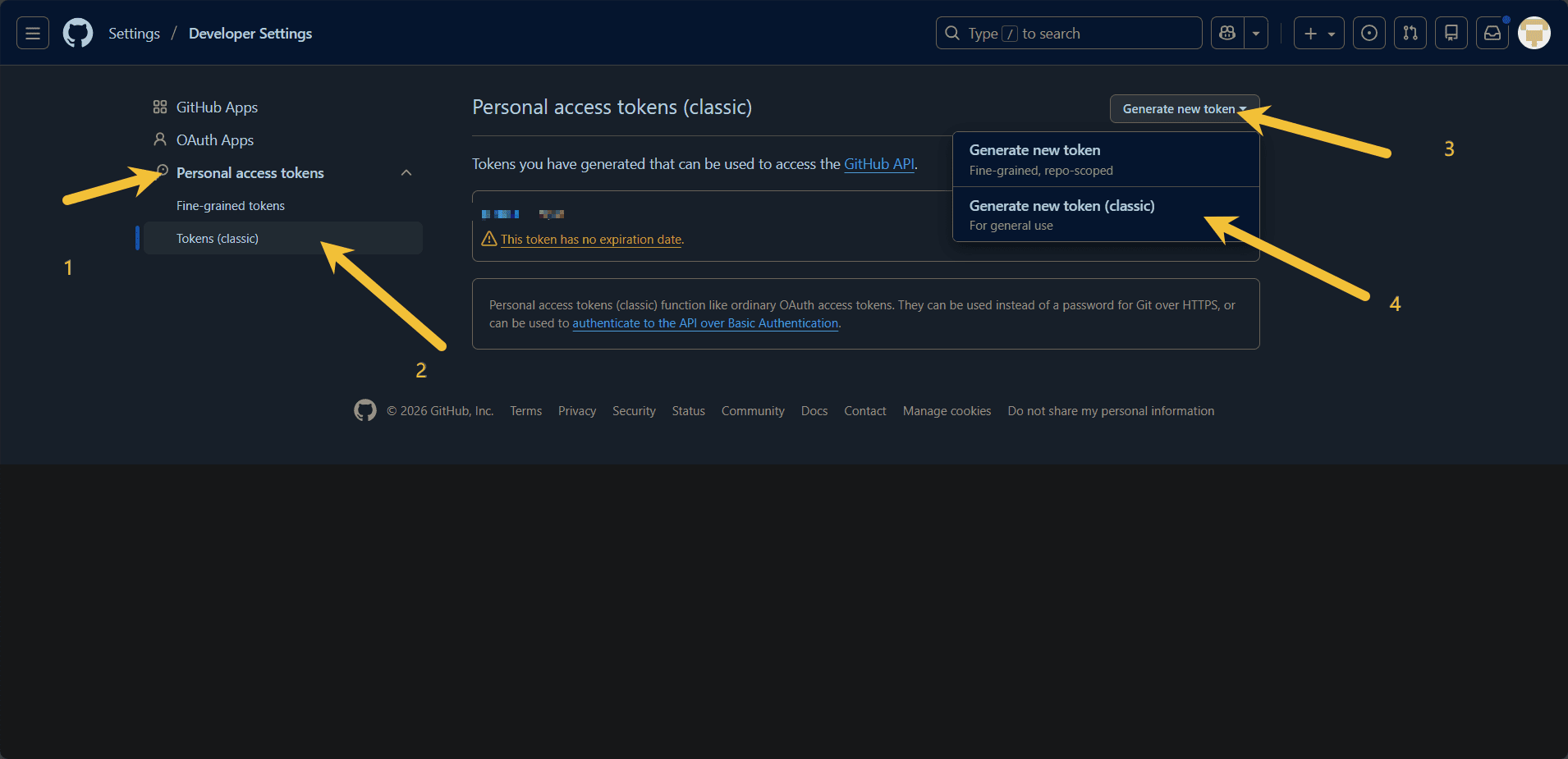1568x759 pixels.
Task: Open the Copilot chat icon
Action: pyautogui.click(x=1227, y=33)
